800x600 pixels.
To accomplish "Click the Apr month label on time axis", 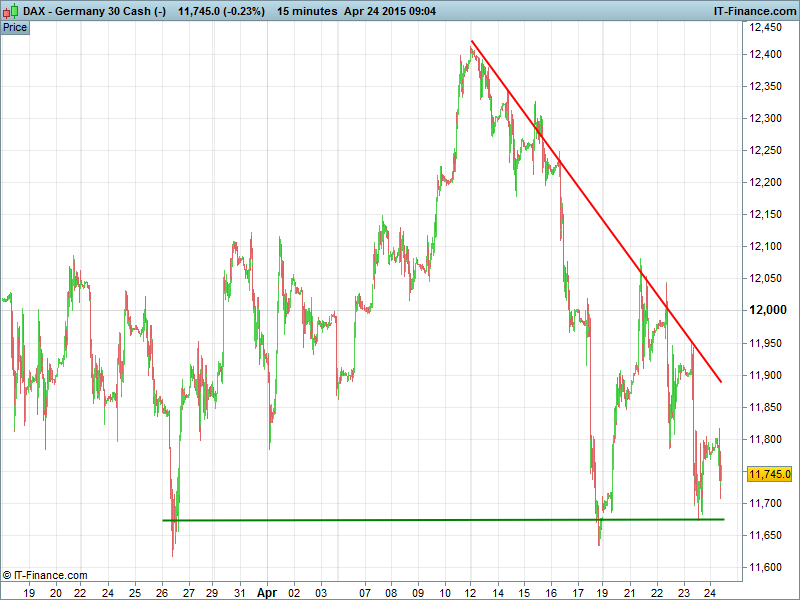I will pos(266,592).
